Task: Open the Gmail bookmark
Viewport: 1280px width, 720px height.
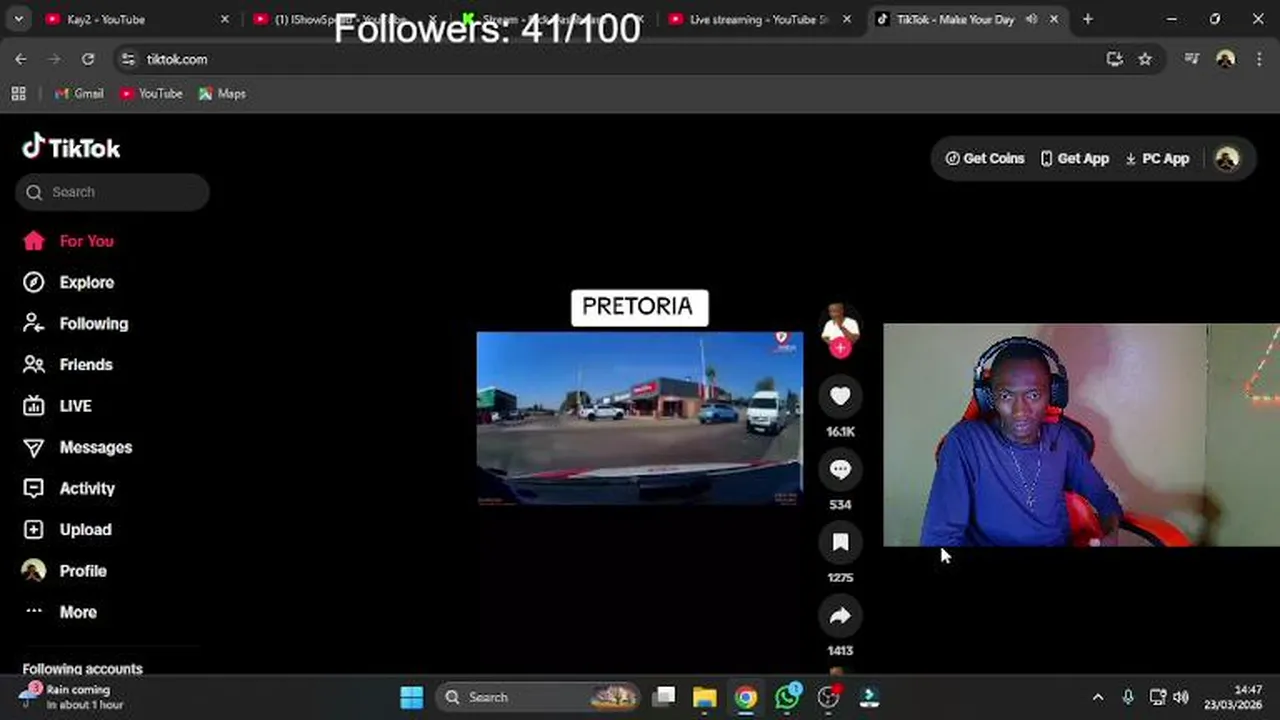Action: (x=79, y=93)
